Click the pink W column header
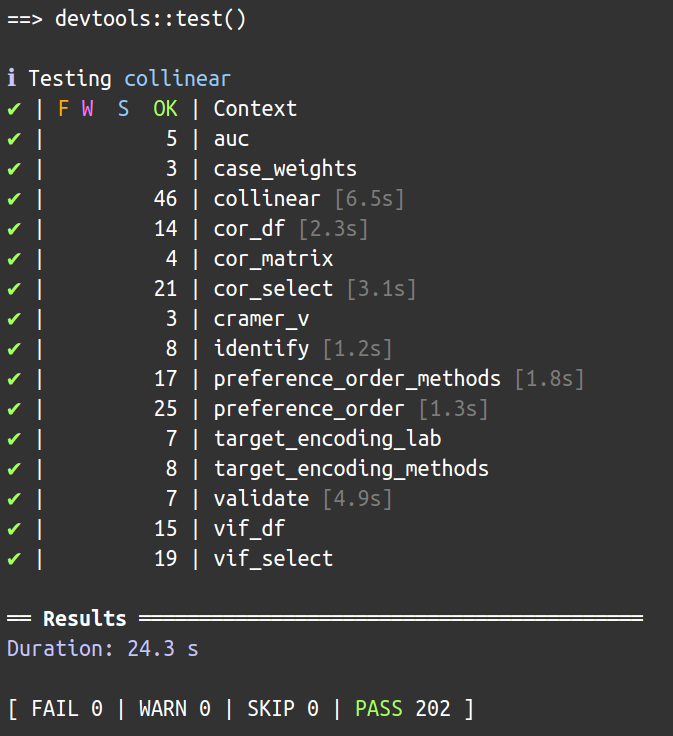Screen dimensions: 673x736 (x=87, y=108)
